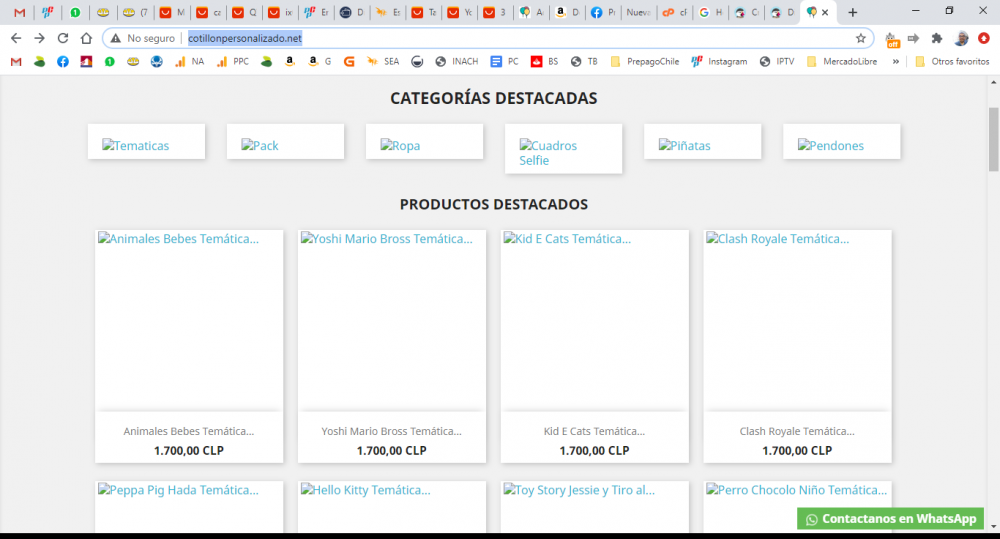Close the active cotillonpersonalizado tab
The height and width of the screenshot is (539, 1000).
825,12
